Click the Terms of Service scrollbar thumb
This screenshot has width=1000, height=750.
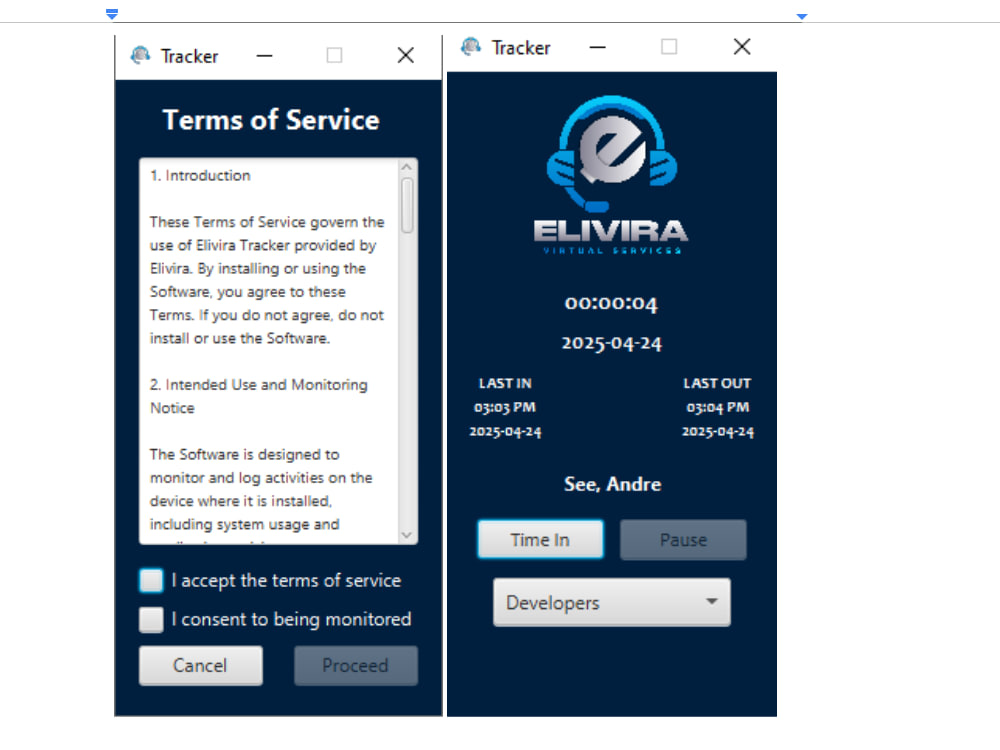click(x=407, y=205)
